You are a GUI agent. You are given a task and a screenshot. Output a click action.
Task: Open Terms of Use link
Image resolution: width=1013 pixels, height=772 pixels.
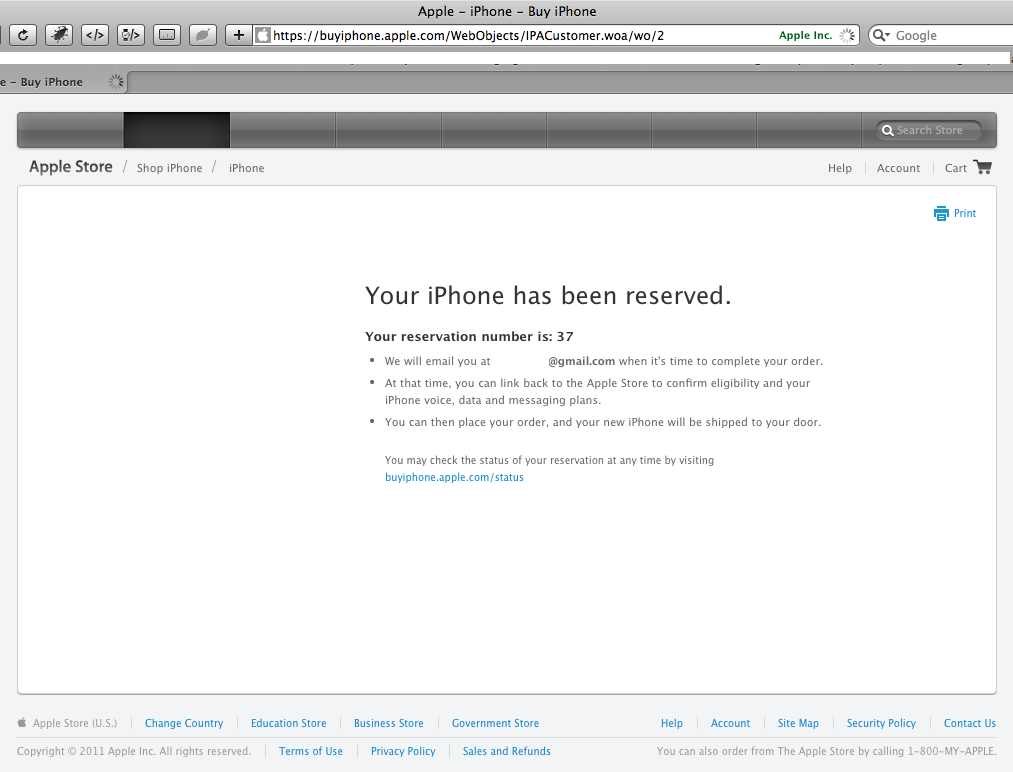click(x=311, y=751)
